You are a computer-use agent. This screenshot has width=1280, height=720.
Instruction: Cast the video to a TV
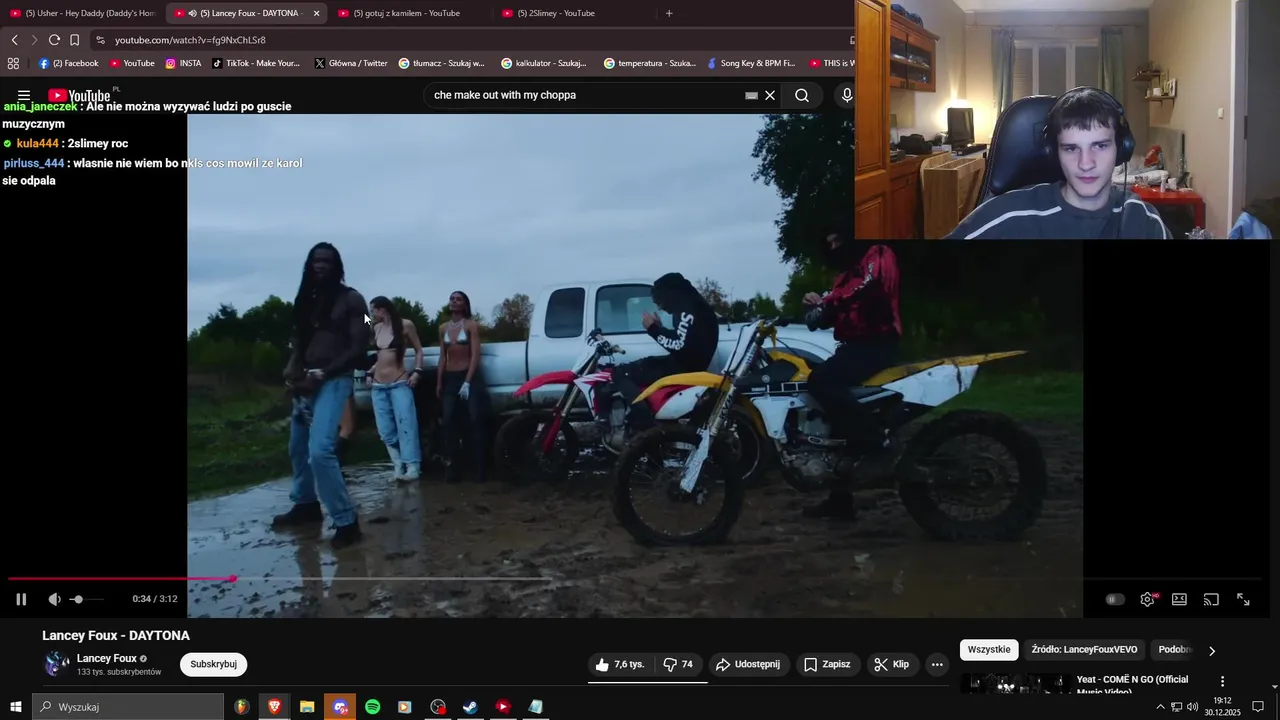1211,599
